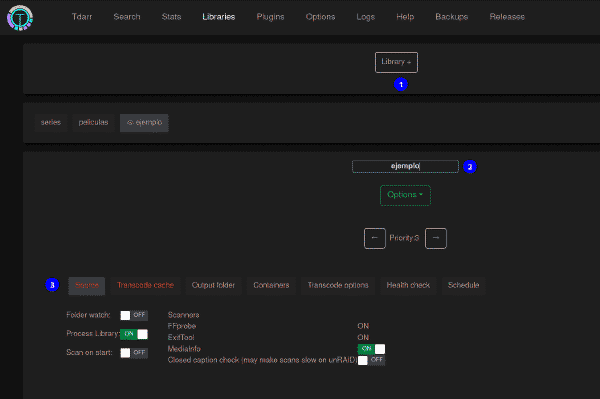Open the Options nav item
This screenshot has height=399, width=600.
click(x=320, y=17)
